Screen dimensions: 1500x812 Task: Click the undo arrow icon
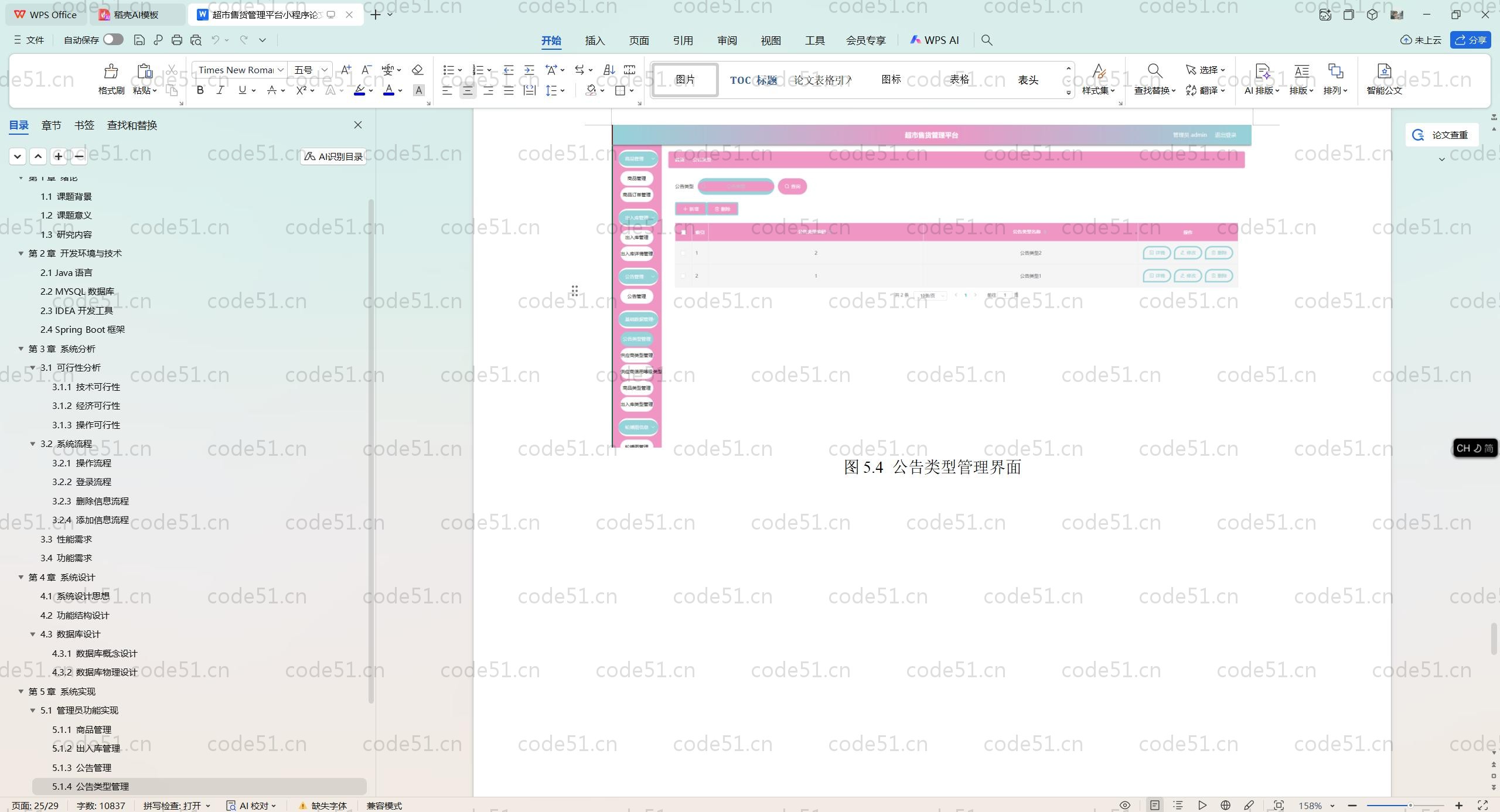216,40
